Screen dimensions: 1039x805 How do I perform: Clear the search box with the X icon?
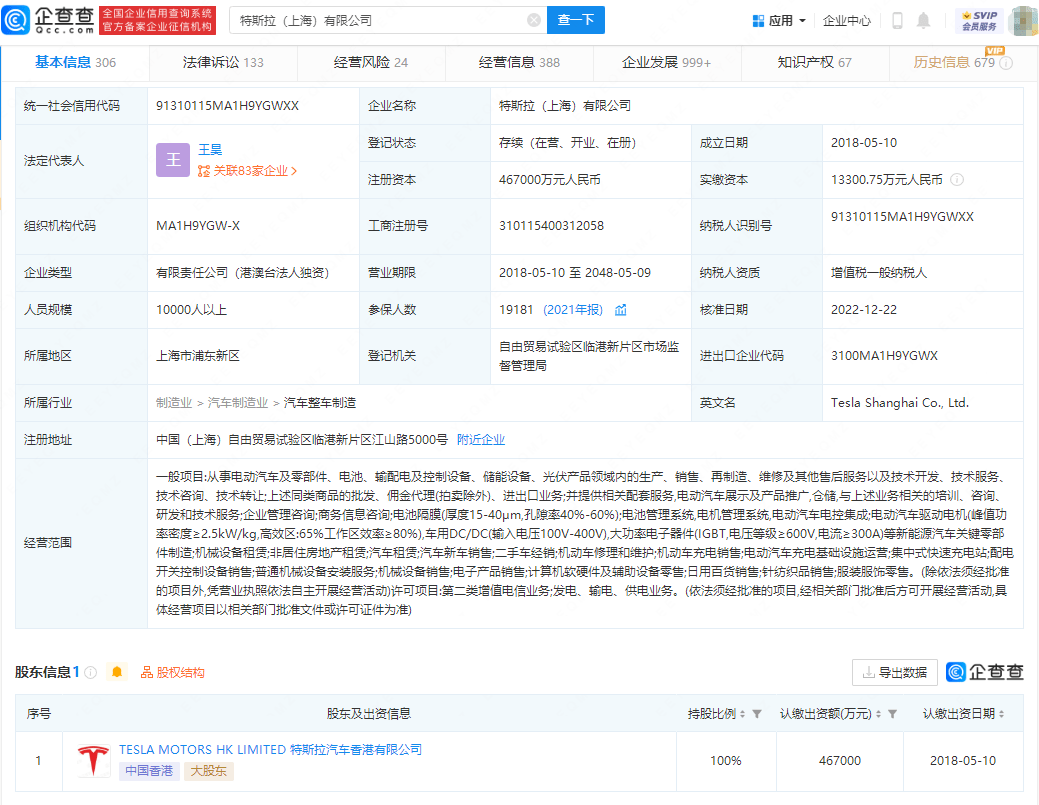534,20
